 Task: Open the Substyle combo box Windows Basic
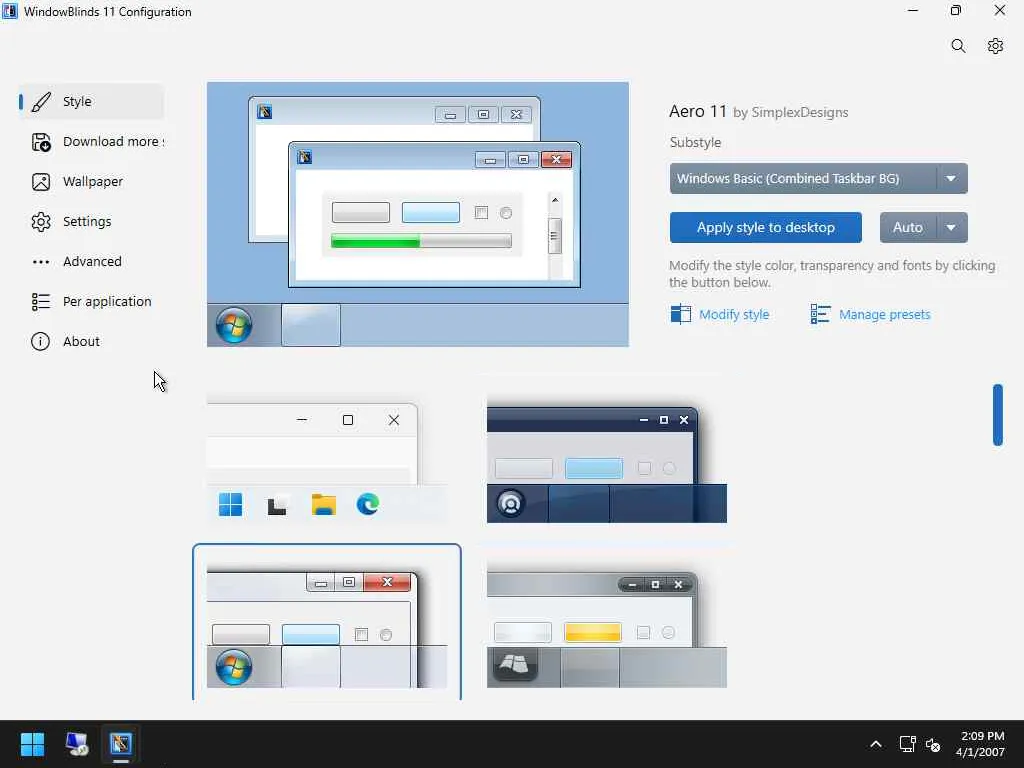point(818,178)
